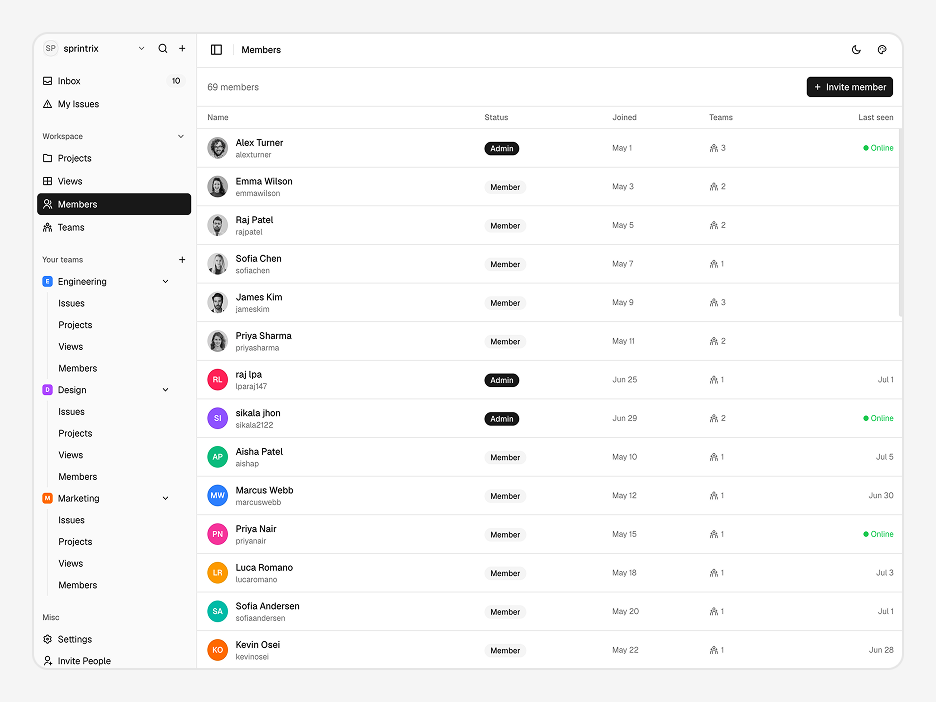This screenshot has width=936, height=702.
Task: Click the lucaromano username text
Action: pos(256,580)
